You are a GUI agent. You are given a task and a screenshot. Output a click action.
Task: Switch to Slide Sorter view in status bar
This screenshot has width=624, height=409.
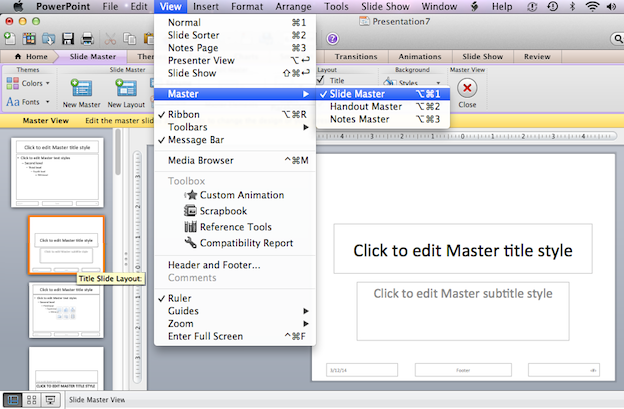click(x=31, y=399)
